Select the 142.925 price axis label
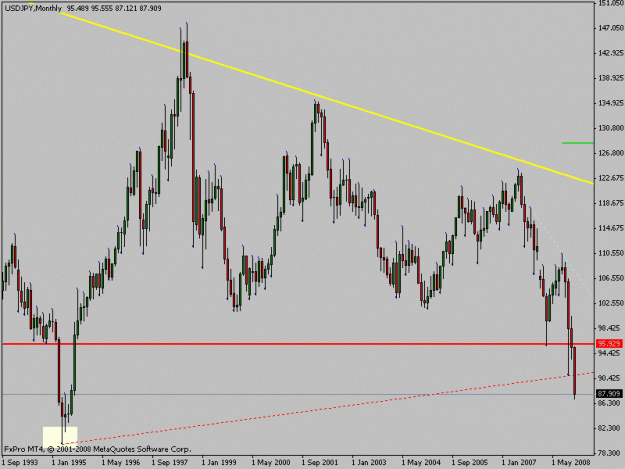 click(610, 53)
